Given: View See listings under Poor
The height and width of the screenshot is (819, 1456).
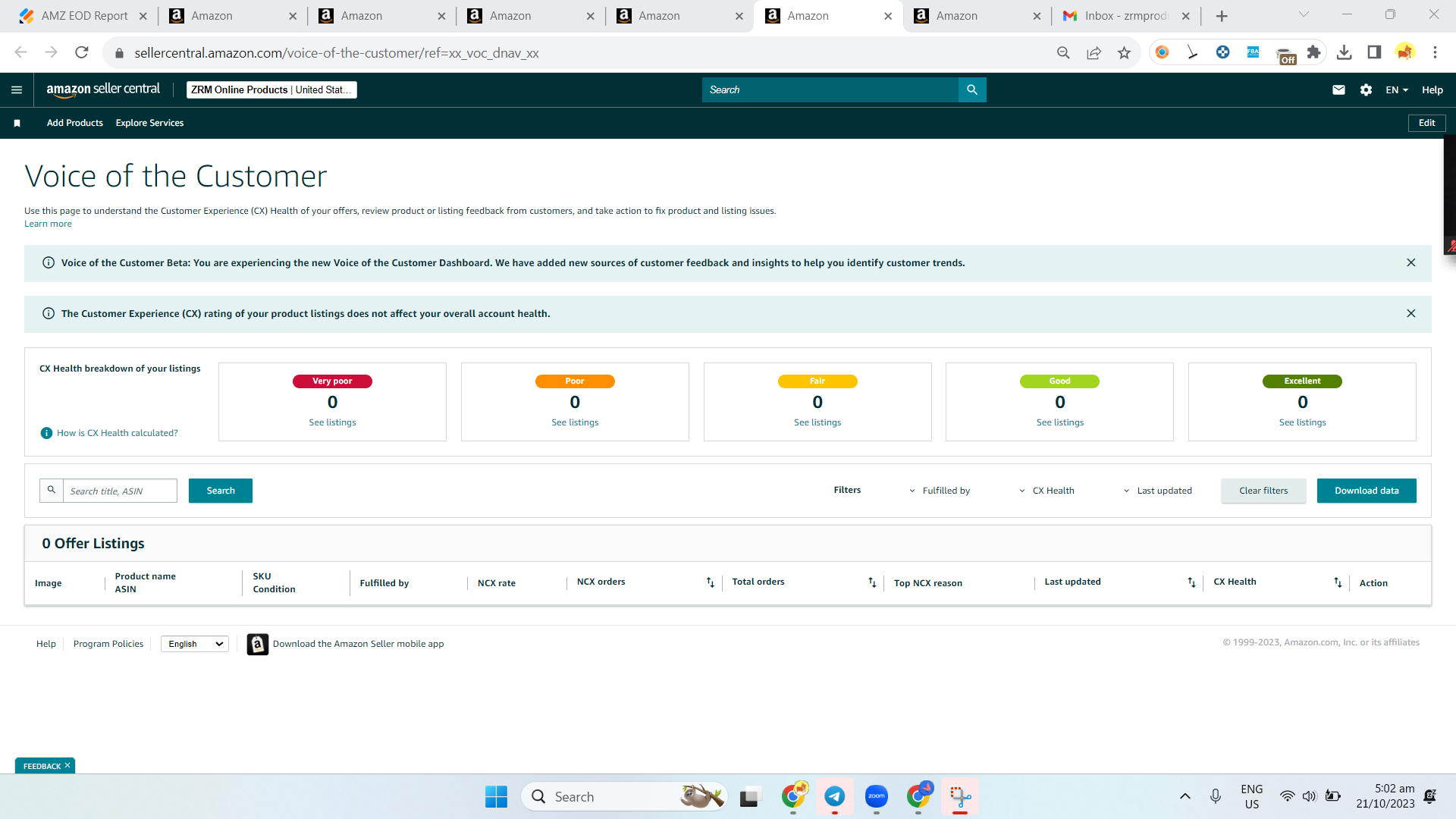Looking at the screenshot, I should pyautogui.click(x=575, y=422).
